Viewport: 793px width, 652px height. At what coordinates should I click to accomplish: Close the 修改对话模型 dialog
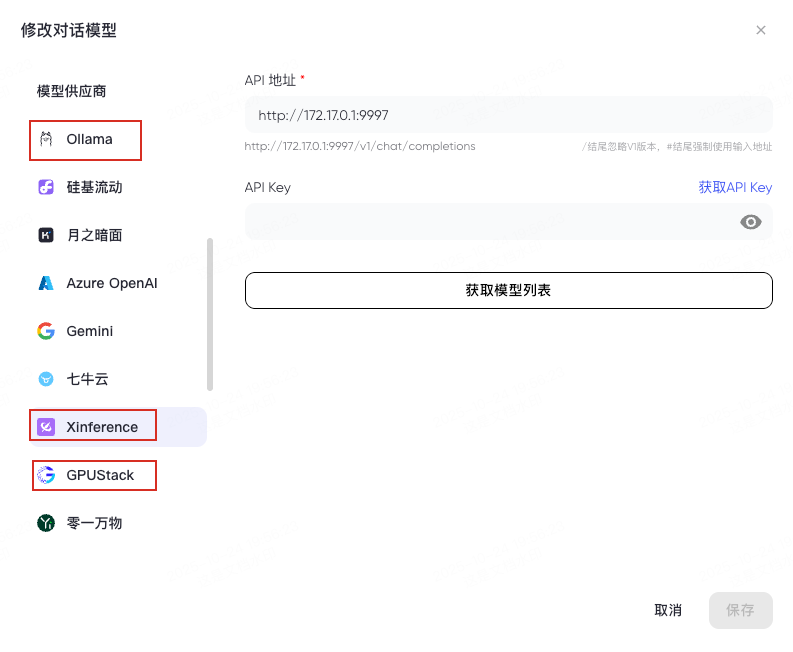(x=761, y=30)
